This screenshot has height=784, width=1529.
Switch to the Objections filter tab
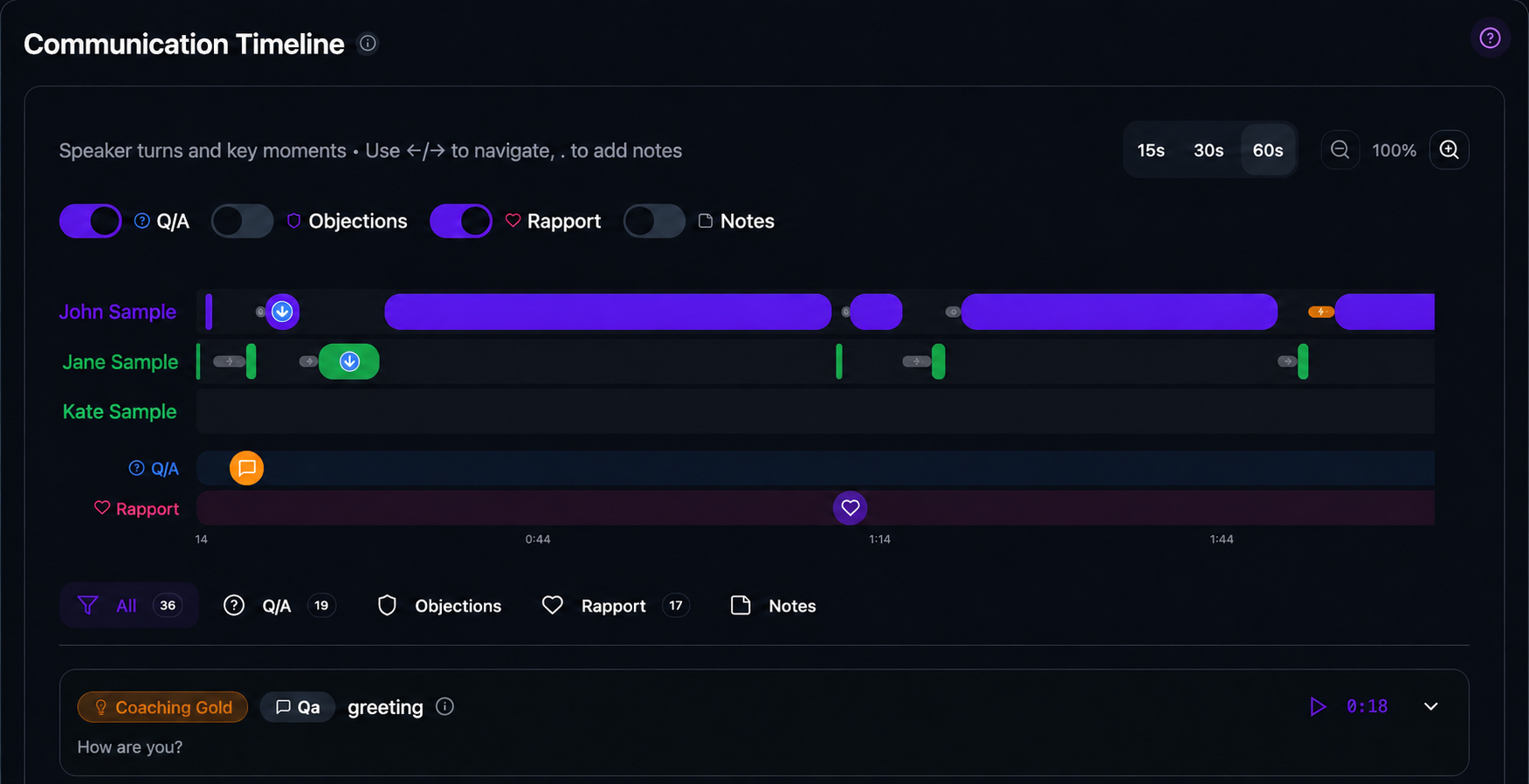(x=439, y=605)
